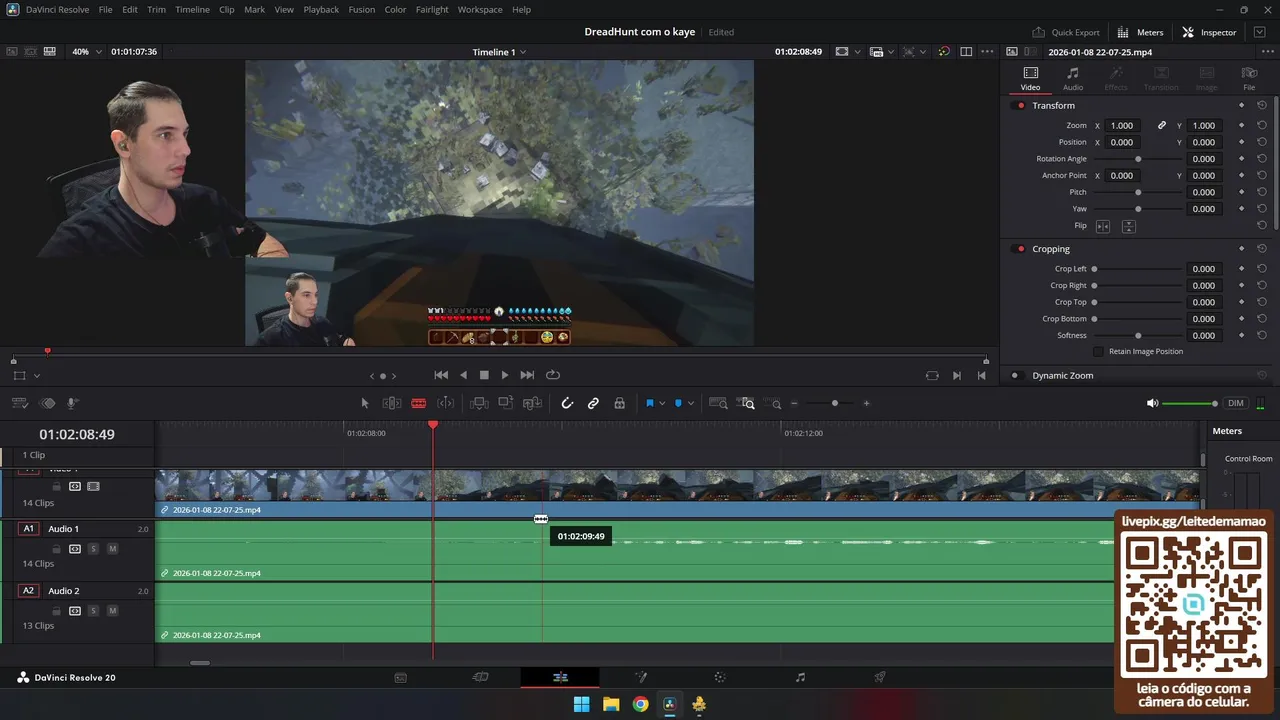Solo Audio 2 track with S

point(93,610)
